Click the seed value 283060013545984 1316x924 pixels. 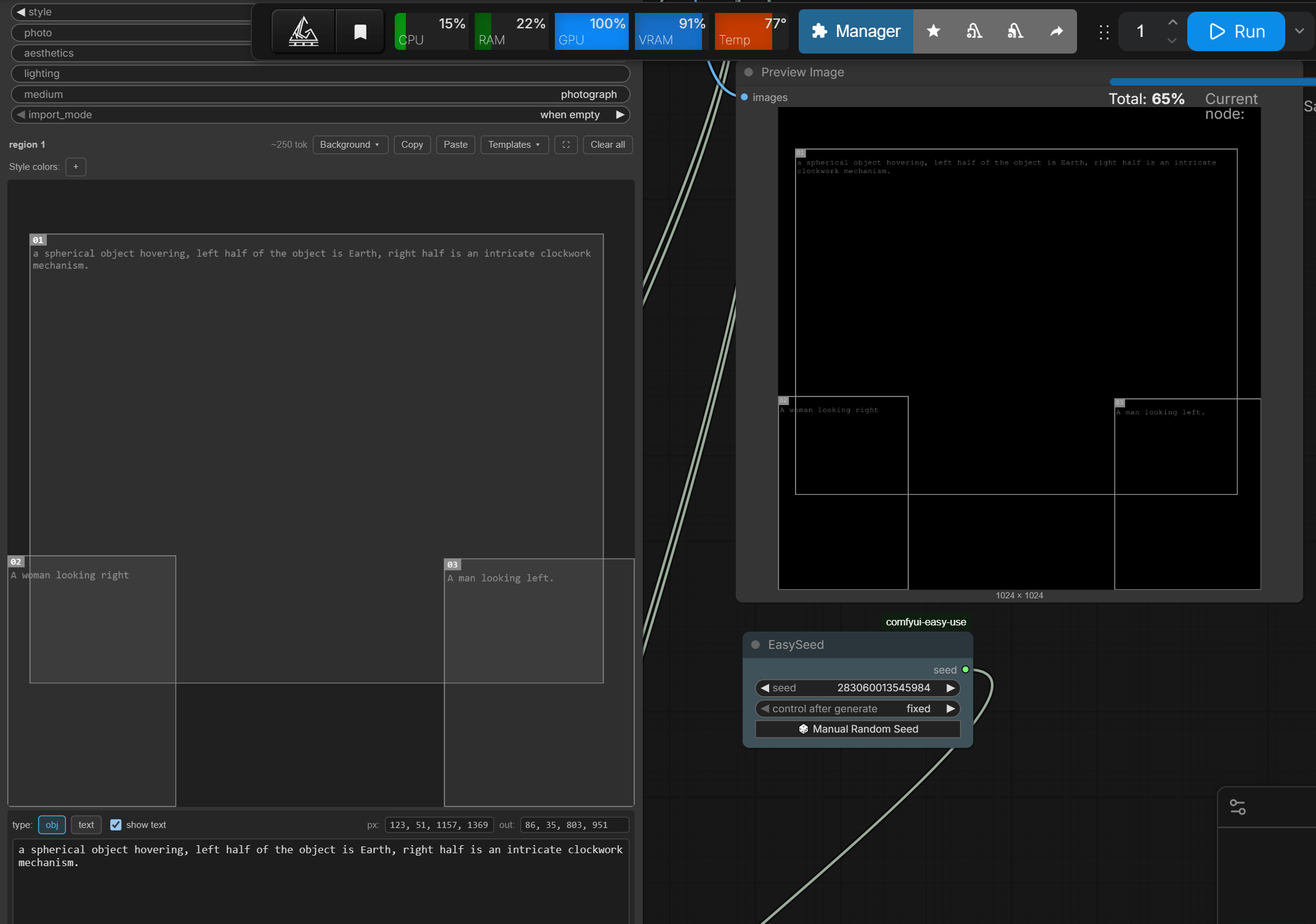884,688
